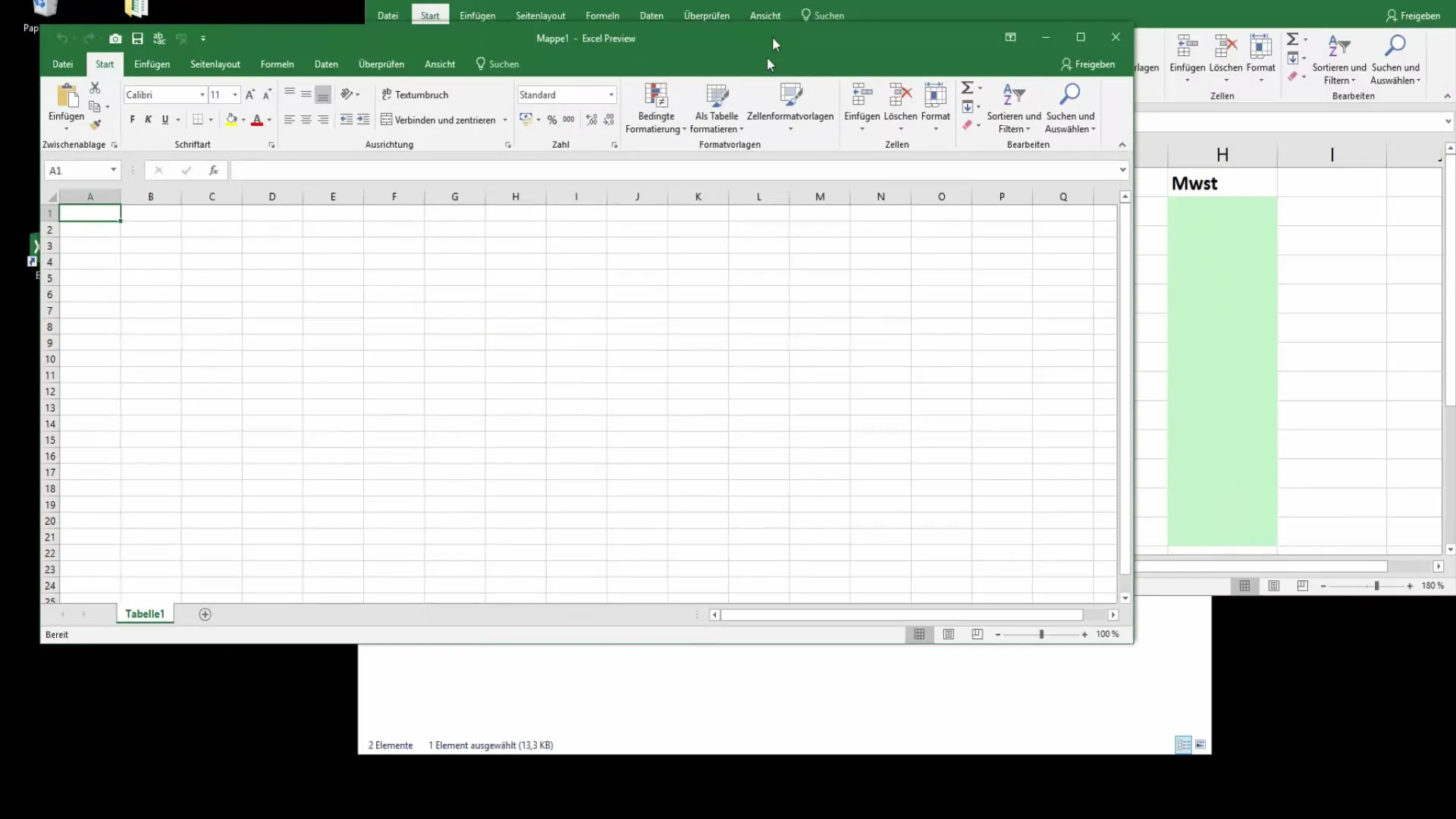
Task: Toggle italic K formatting
Action: pyautogui.click(x=149, y=120)
